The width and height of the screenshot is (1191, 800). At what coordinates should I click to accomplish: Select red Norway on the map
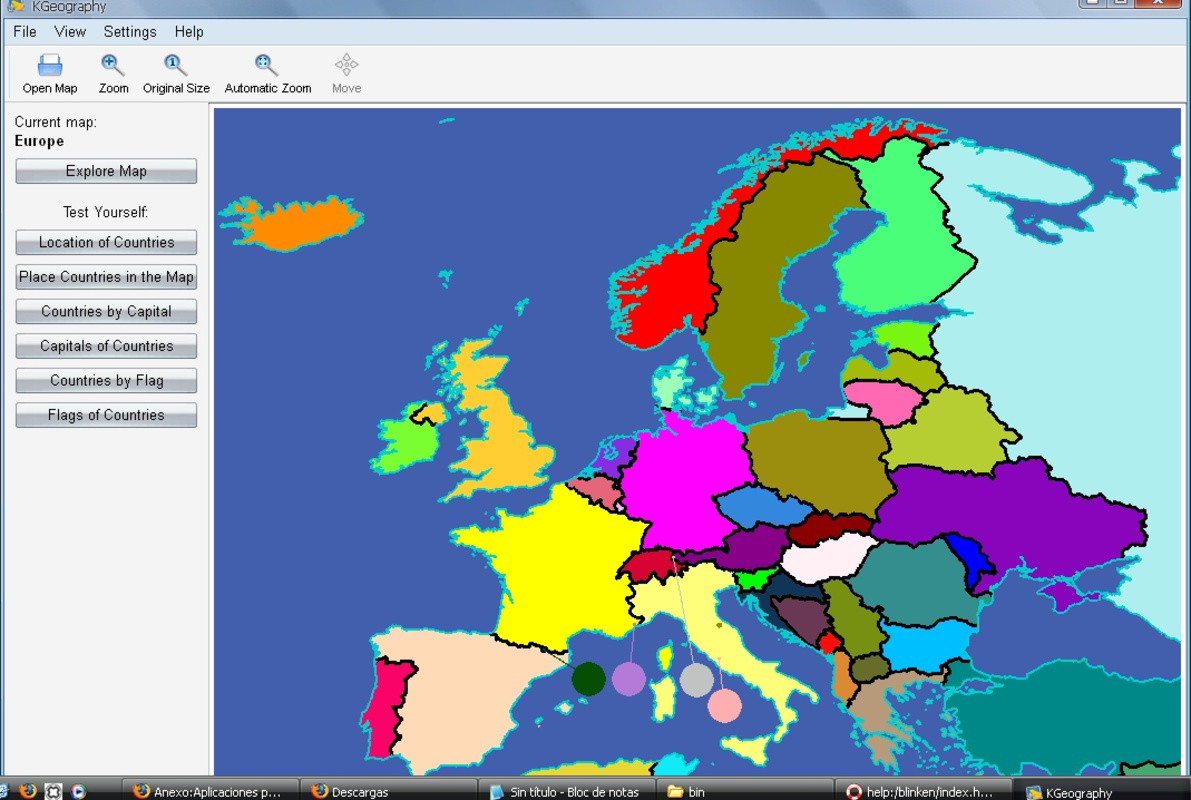(668, 296)
